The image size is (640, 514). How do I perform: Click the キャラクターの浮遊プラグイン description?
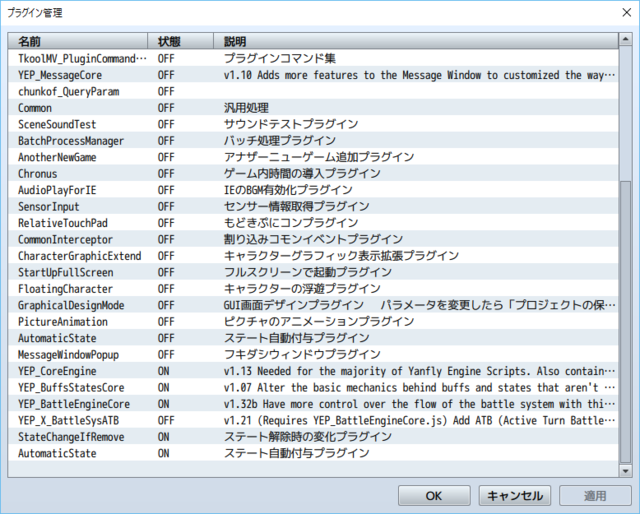(x=302, y=289)
